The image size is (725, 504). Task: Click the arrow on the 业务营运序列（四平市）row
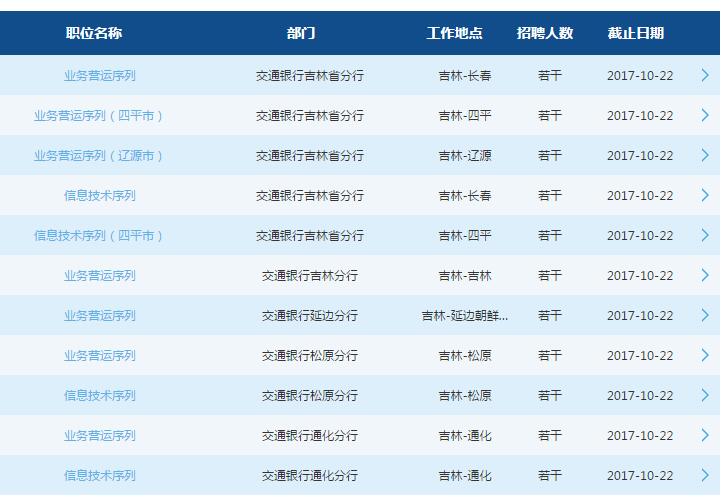705,115
